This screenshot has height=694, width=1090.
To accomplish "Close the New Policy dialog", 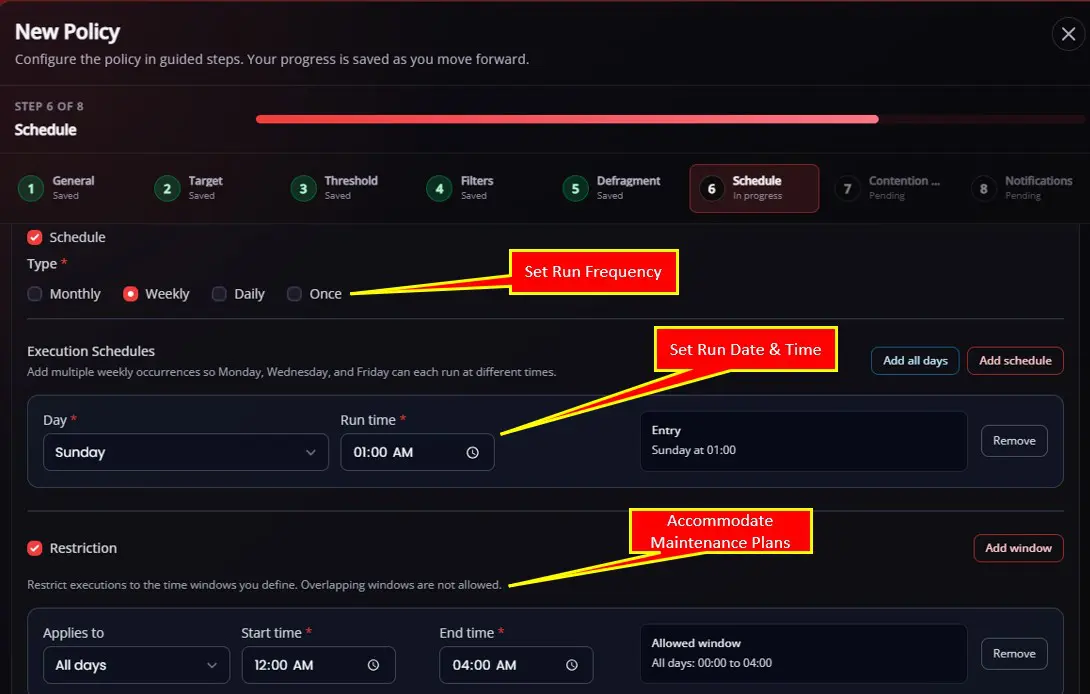I will coord(1068,33).
